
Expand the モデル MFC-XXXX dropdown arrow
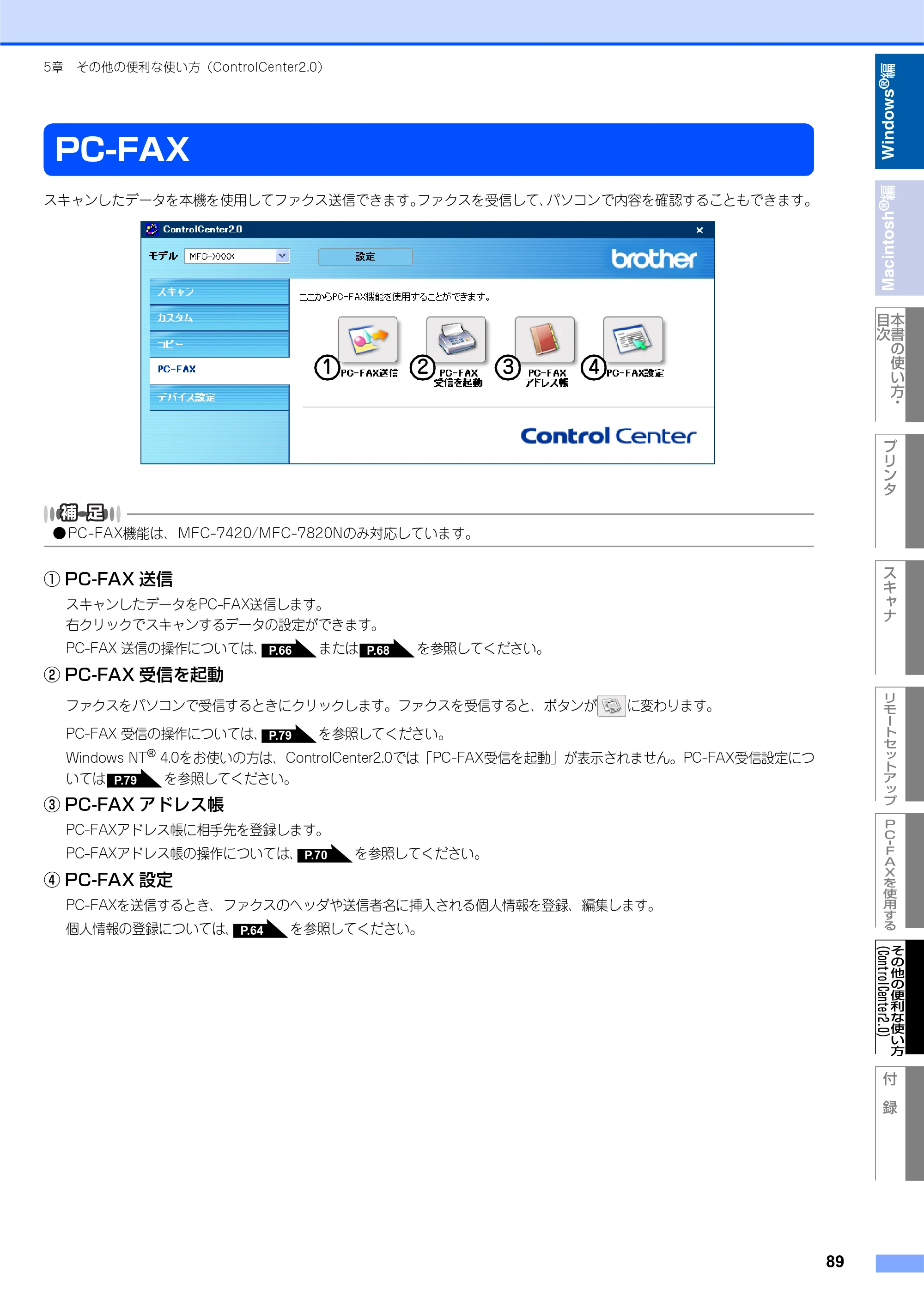[x=282, y=256]
